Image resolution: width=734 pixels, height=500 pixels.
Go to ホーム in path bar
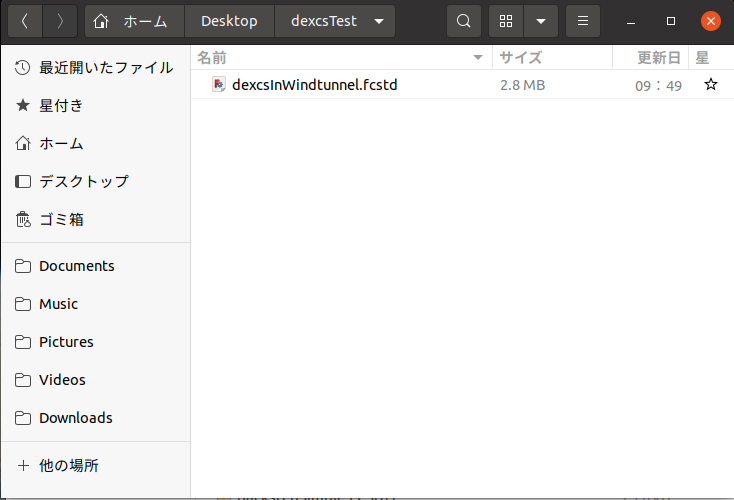click(135, 21)
